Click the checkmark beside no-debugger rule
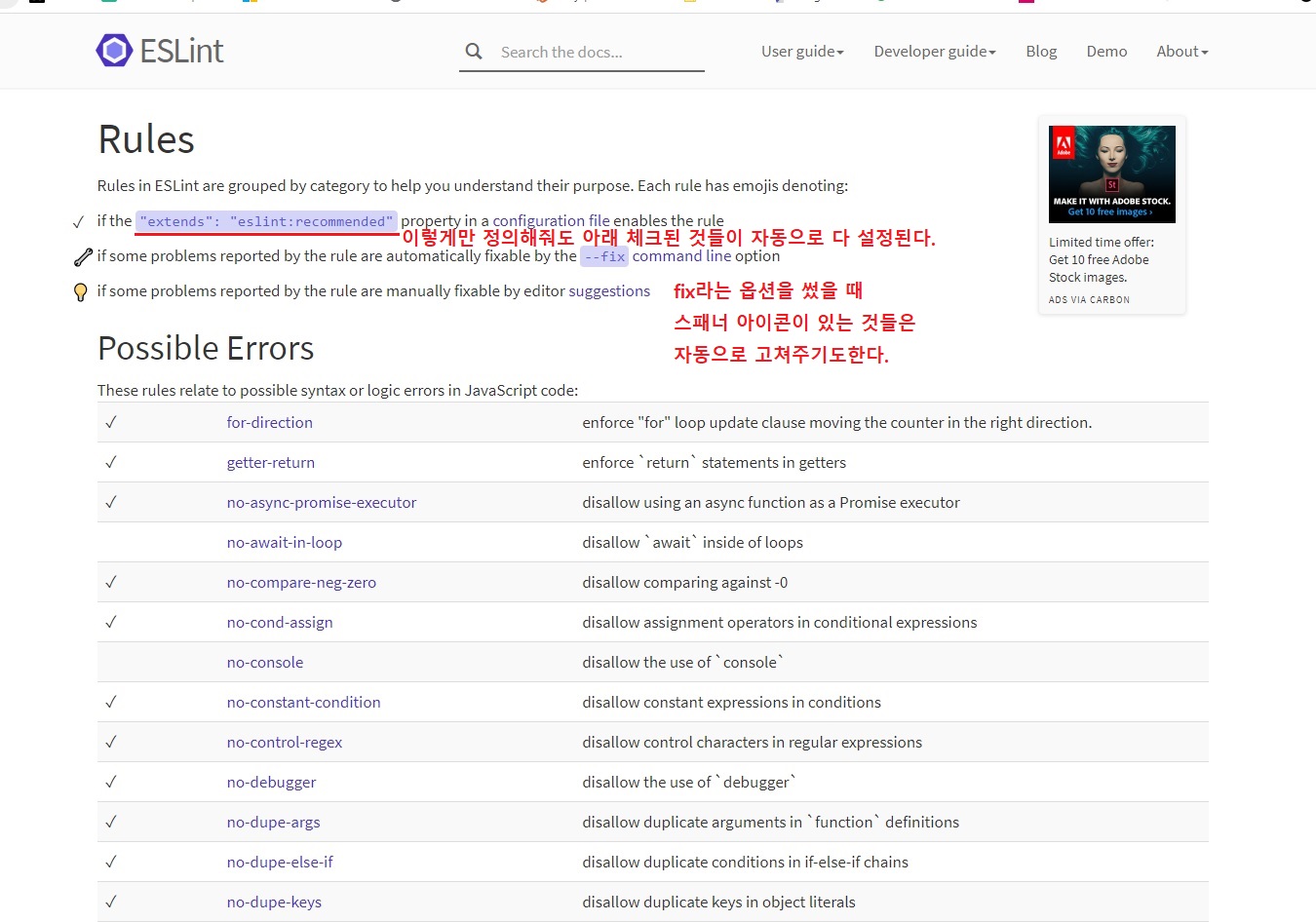This screenshot has width=1316, height=922. tap(111, 782)
